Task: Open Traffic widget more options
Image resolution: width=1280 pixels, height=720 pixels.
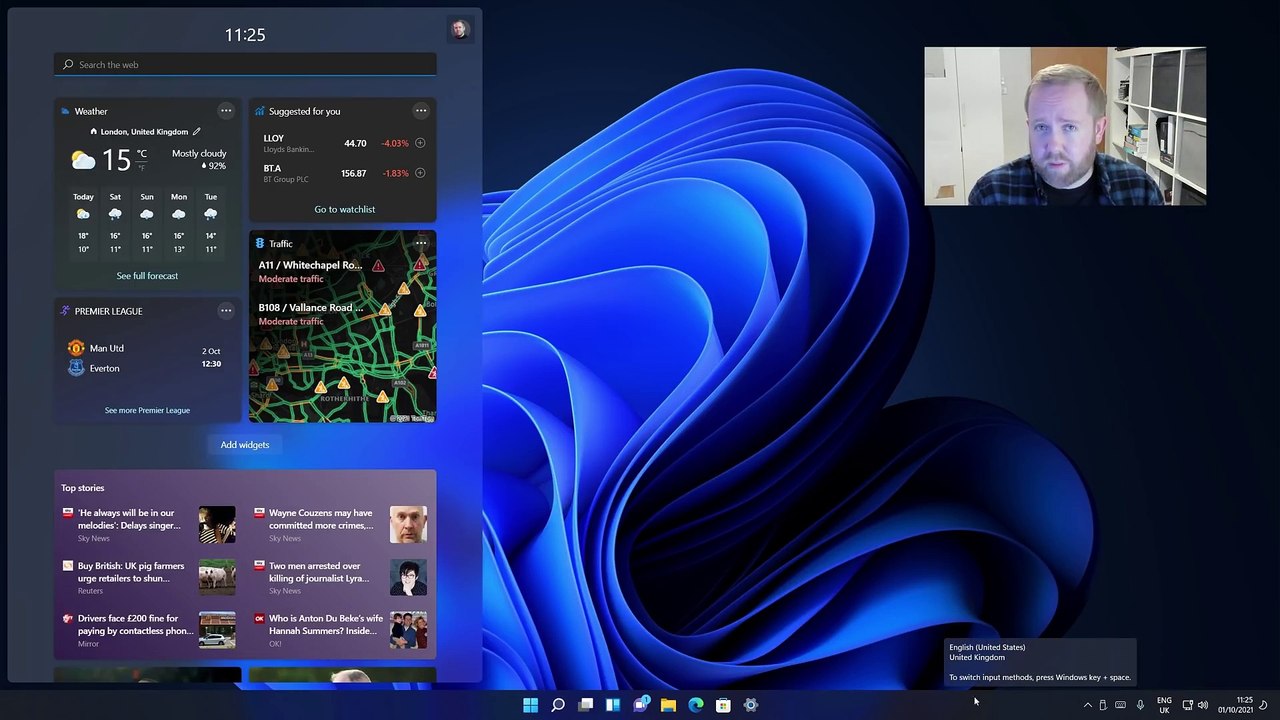Action: click(421, 243)
